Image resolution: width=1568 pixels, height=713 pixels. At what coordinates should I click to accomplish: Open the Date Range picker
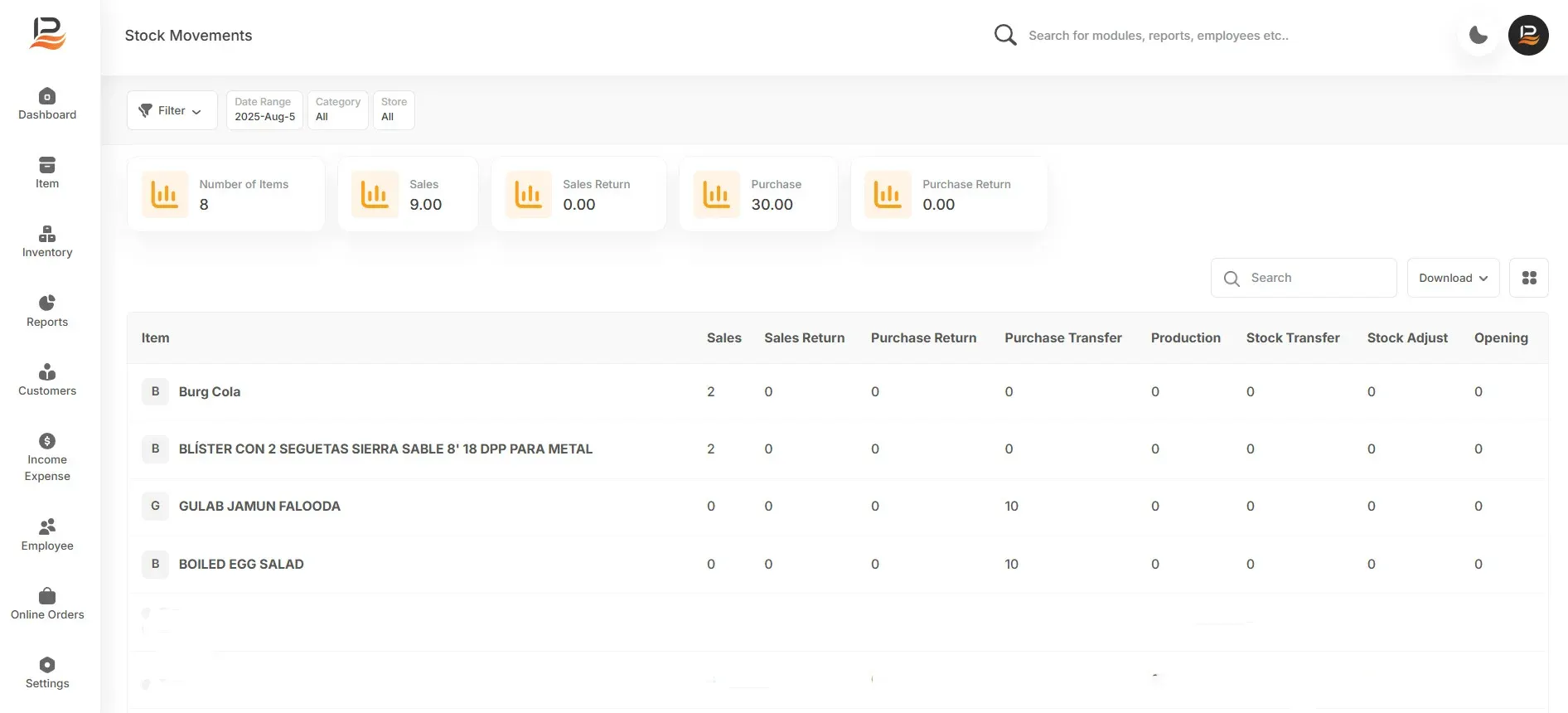coord(264,110)
